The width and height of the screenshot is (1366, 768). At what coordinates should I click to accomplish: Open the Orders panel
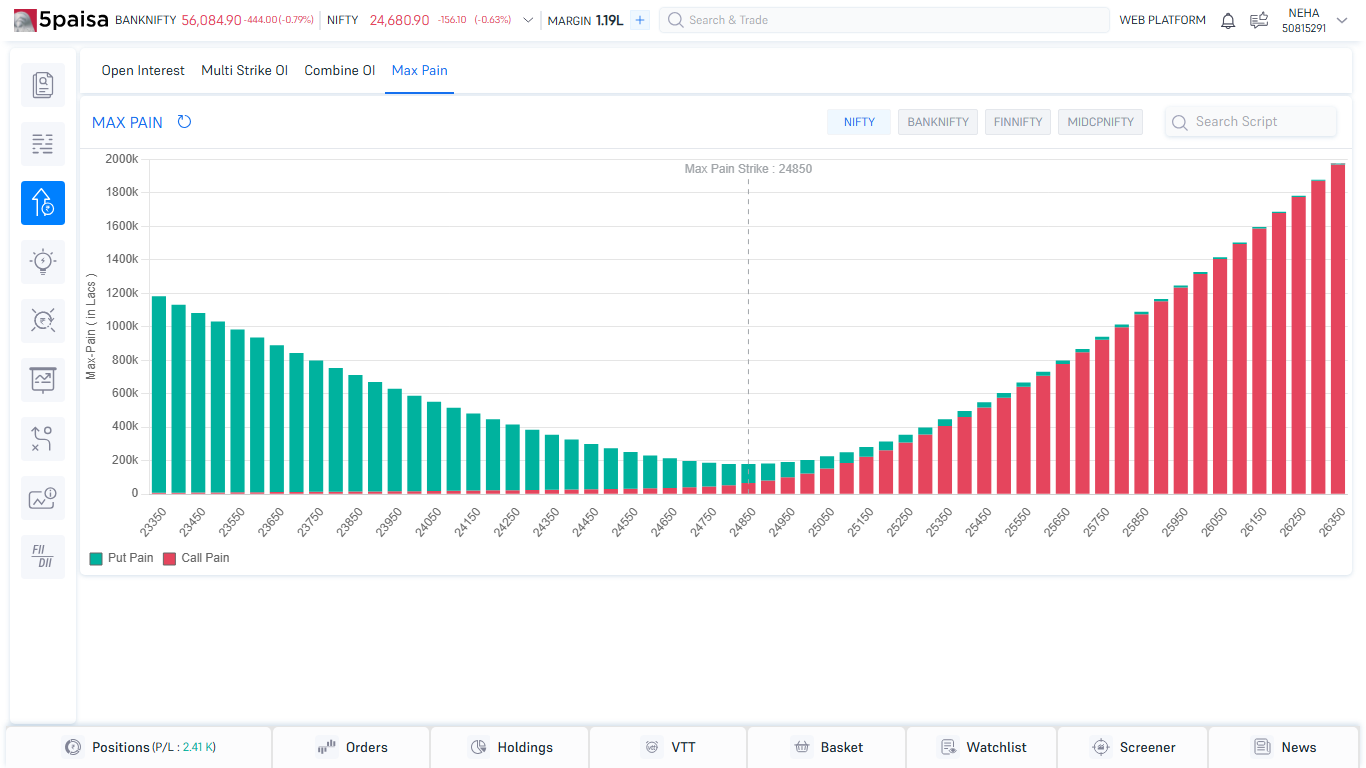pyautogui.click(x=351, y=747)
